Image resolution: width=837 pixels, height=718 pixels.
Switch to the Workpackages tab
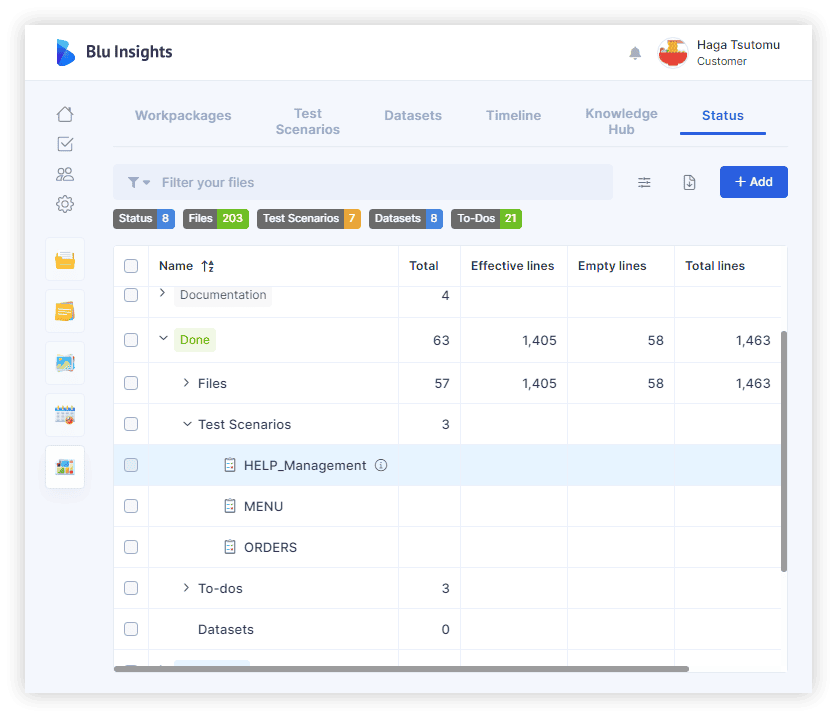(x=183, y=115)
